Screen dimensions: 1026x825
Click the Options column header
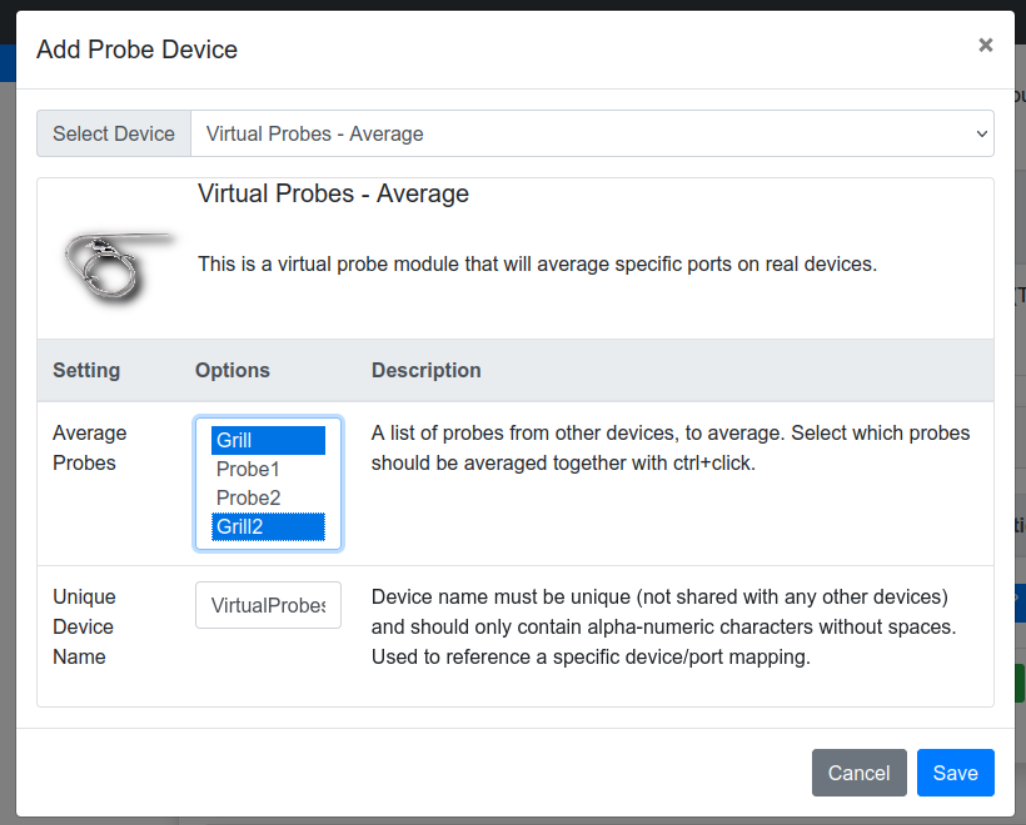coord(232,370)
